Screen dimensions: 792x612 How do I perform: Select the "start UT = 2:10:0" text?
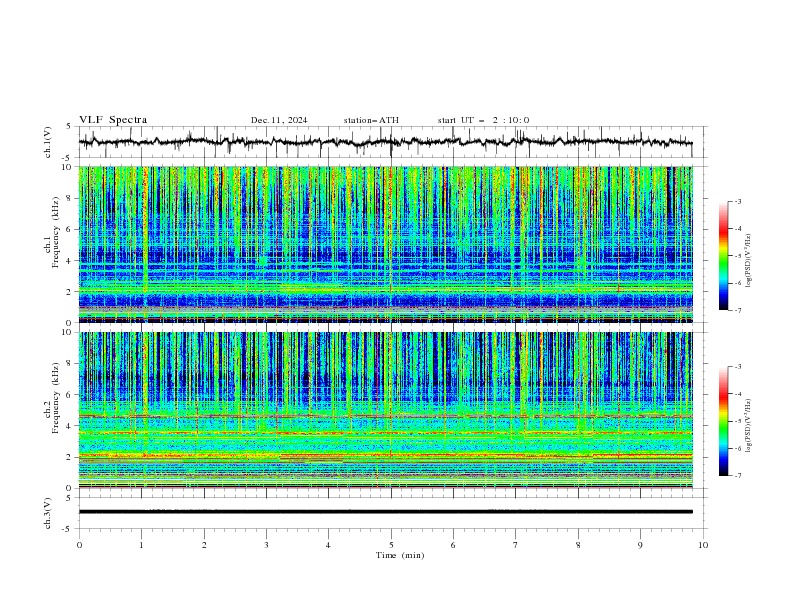(483, 120)
